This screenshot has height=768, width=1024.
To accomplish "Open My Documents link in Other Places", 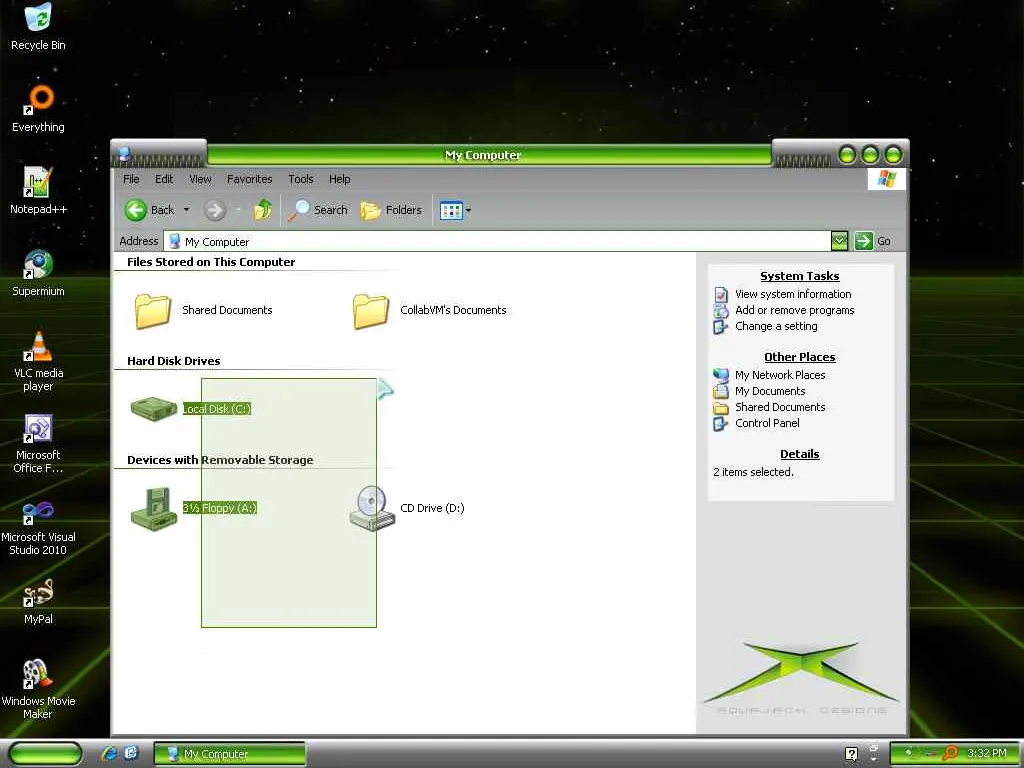I will [770, 391].
